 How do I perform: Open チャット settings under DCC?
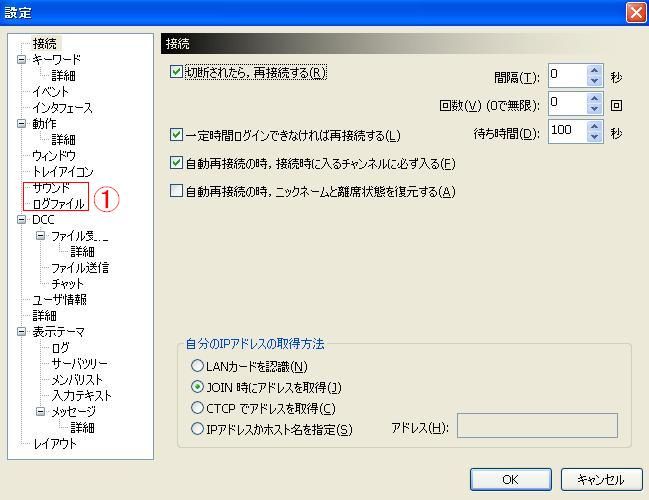tap(67, 284)
